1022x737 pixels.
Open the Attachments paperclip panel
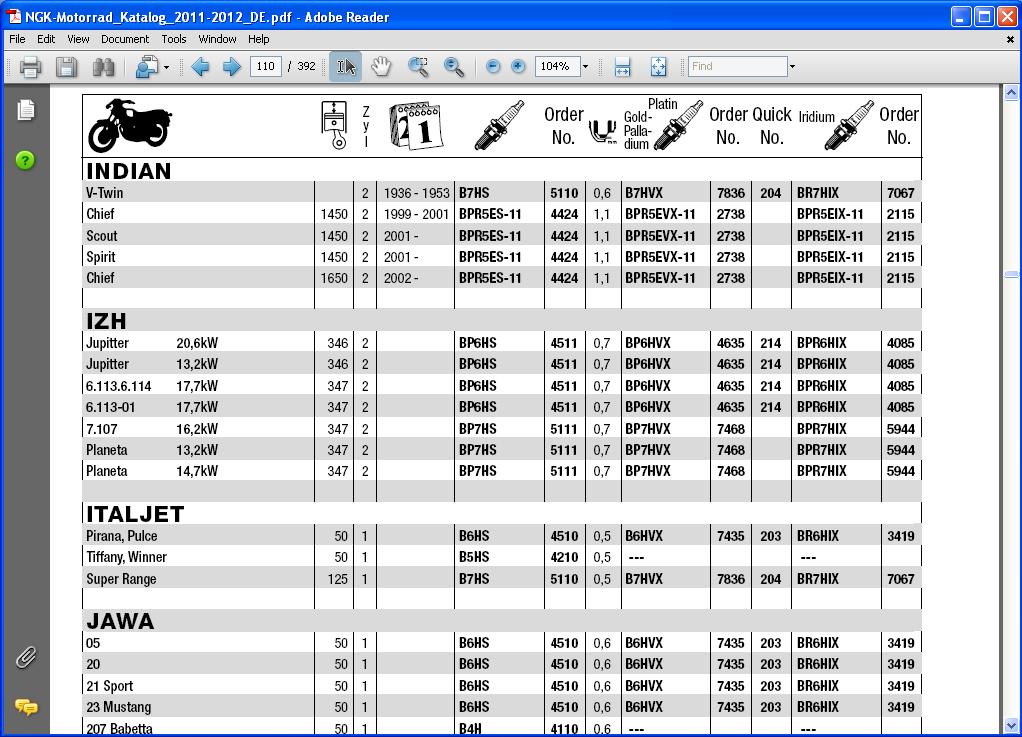26,658
